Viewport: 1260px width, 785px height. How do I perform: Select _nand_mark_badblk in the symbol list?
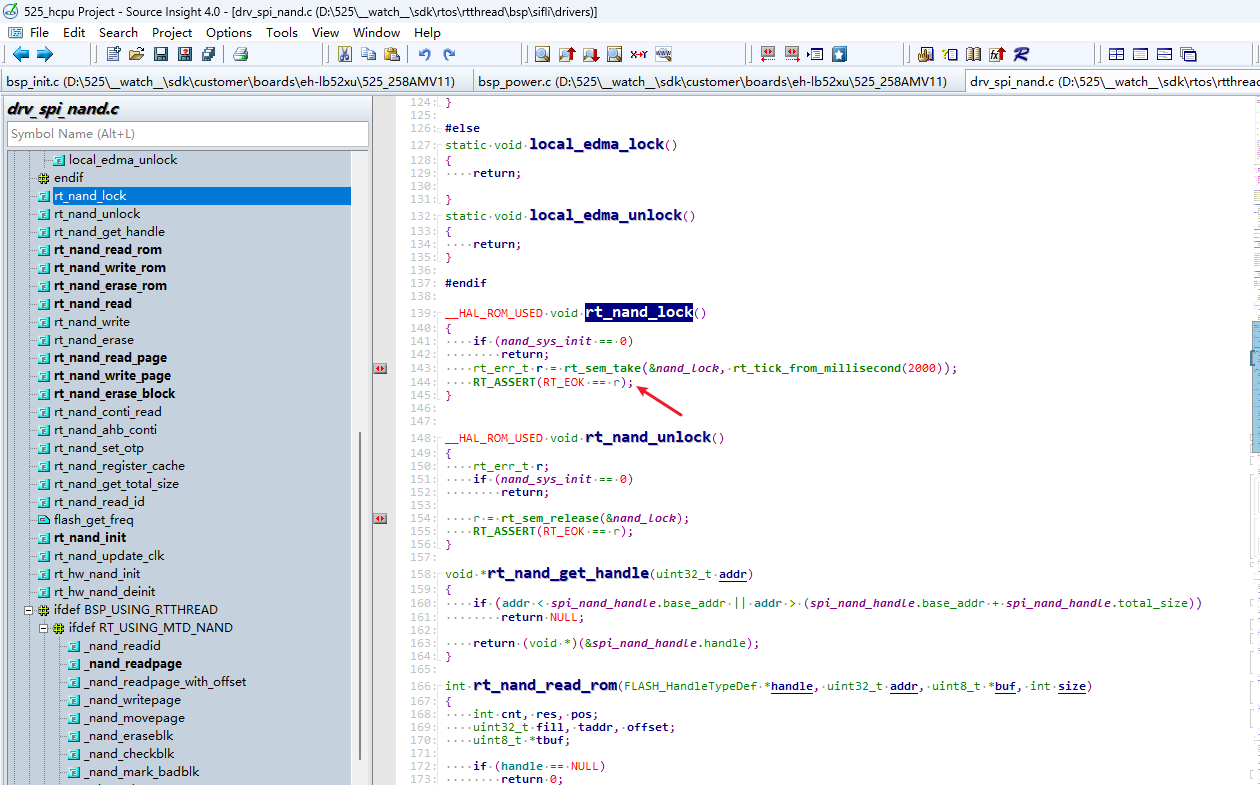coord(142,772)
